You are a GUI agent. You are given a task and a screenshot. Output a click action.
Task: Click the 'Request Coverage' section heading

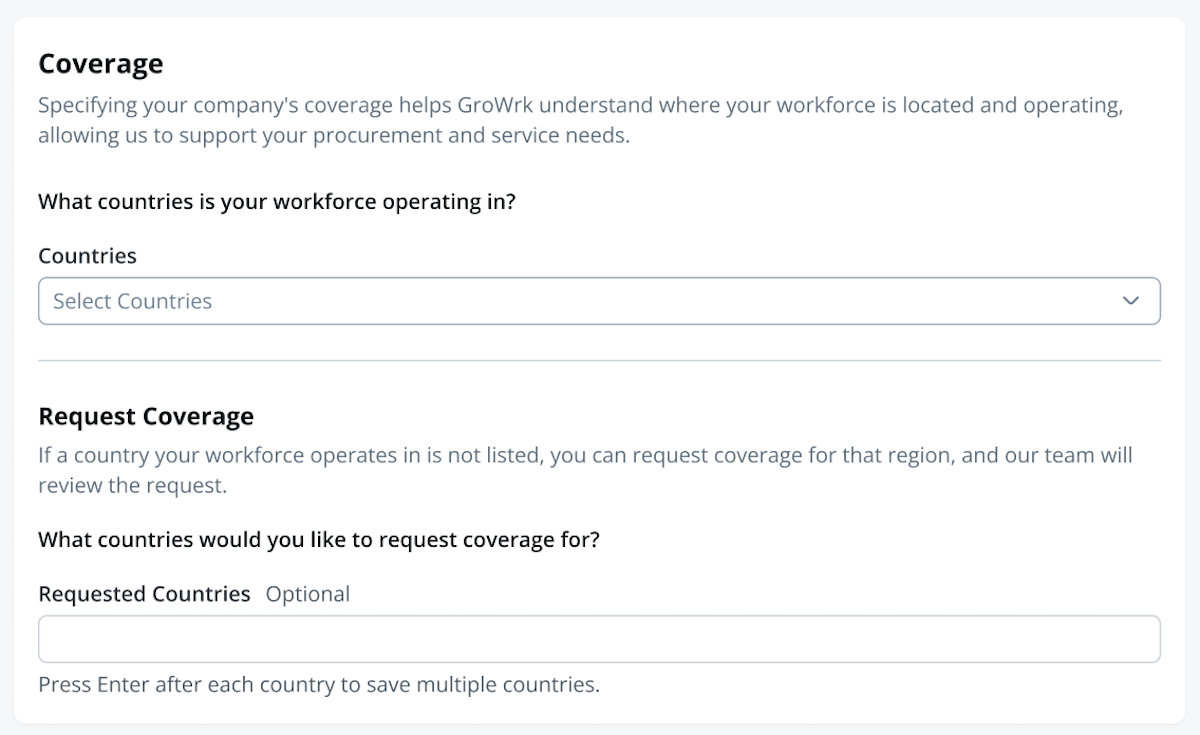click(x=146, y=416)
